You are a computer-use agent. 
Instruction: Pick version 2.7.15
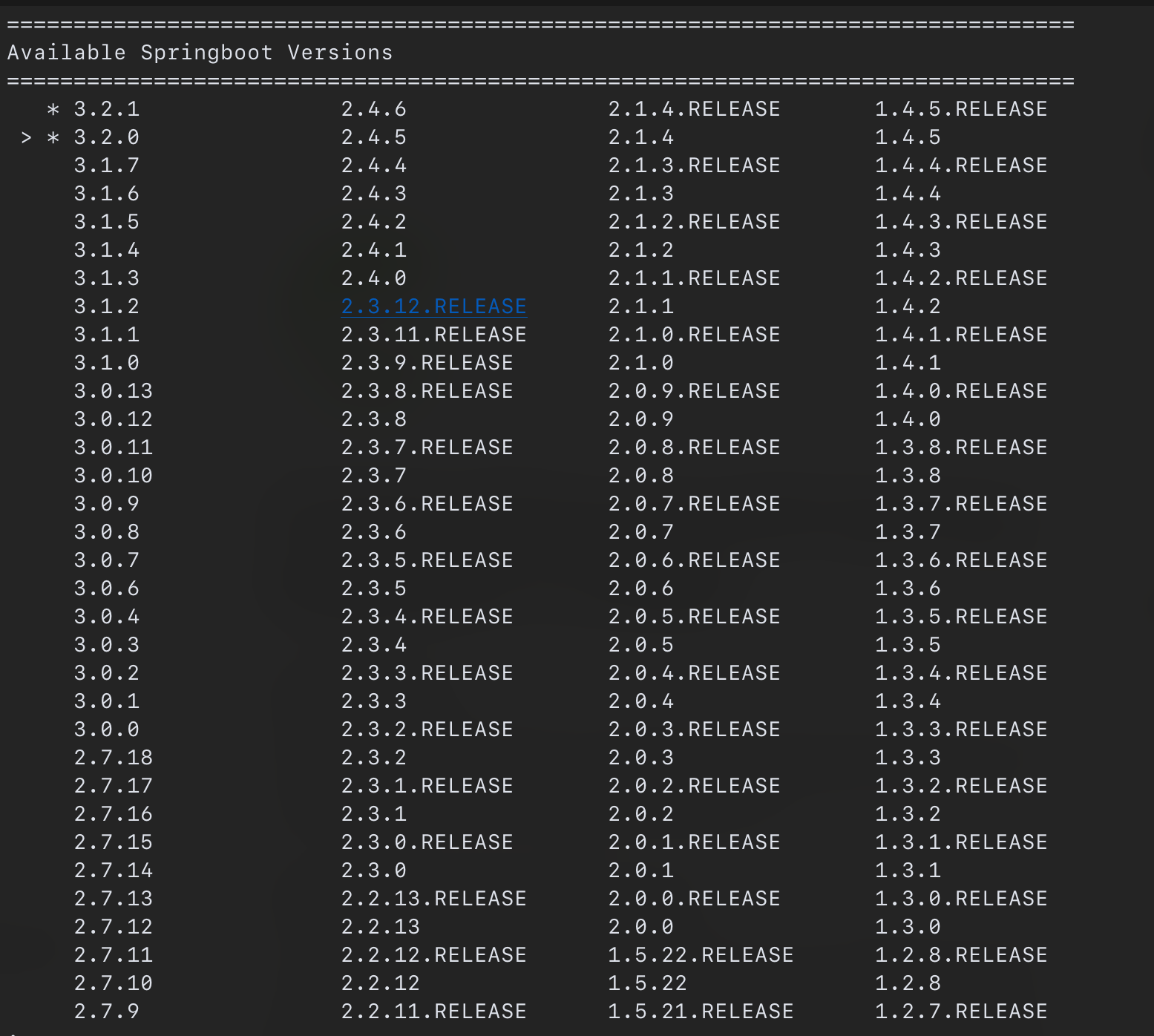point(114,842)
